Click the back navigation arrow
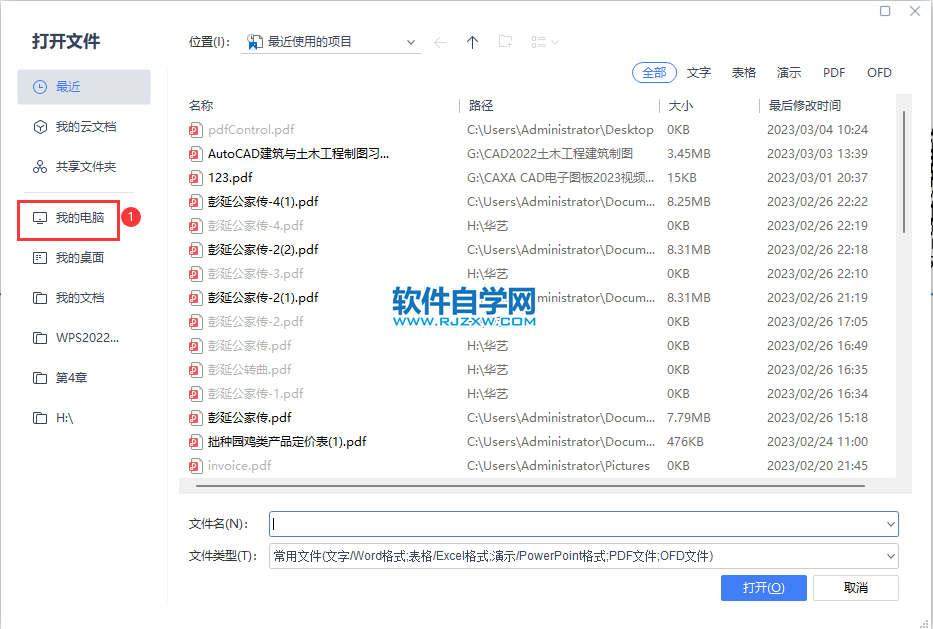The height and width of the screenshot is (629, 933). 439,41
